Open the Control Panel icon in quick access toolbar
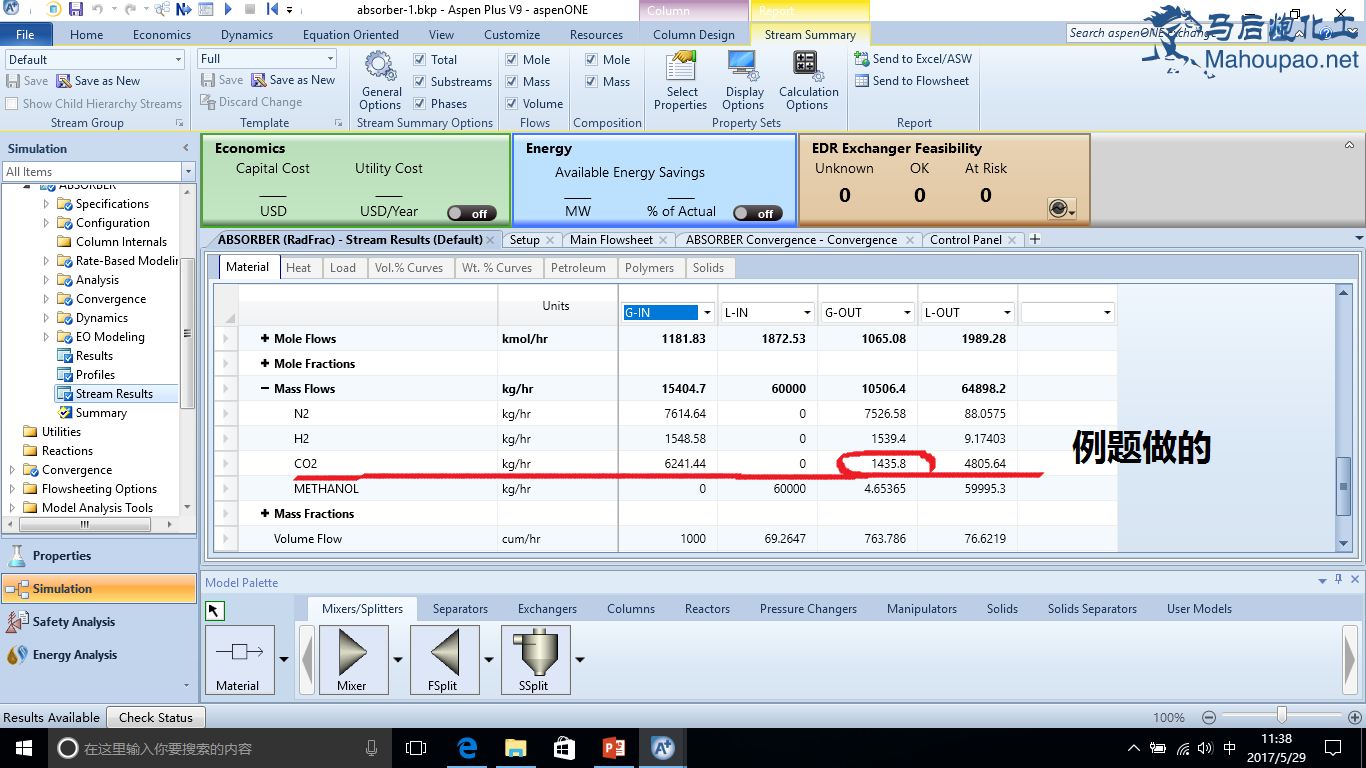The height and width of the screenshot is (768, 1366). (205, 10)
